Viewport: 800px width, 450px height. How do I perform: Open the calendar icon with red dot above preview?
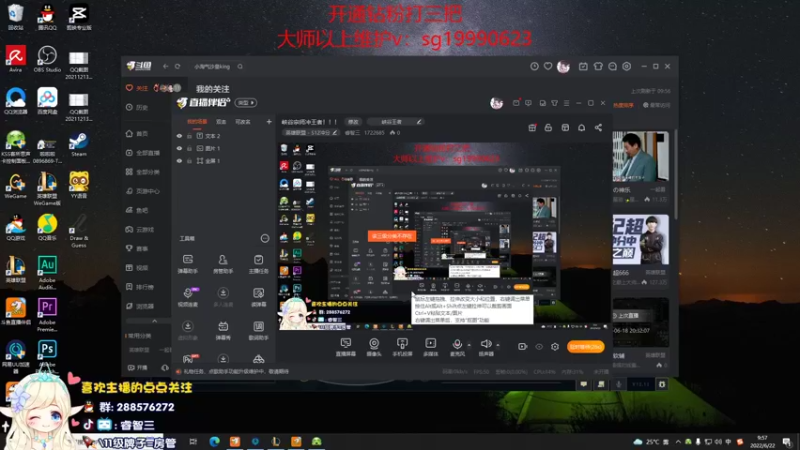(532, 128)
